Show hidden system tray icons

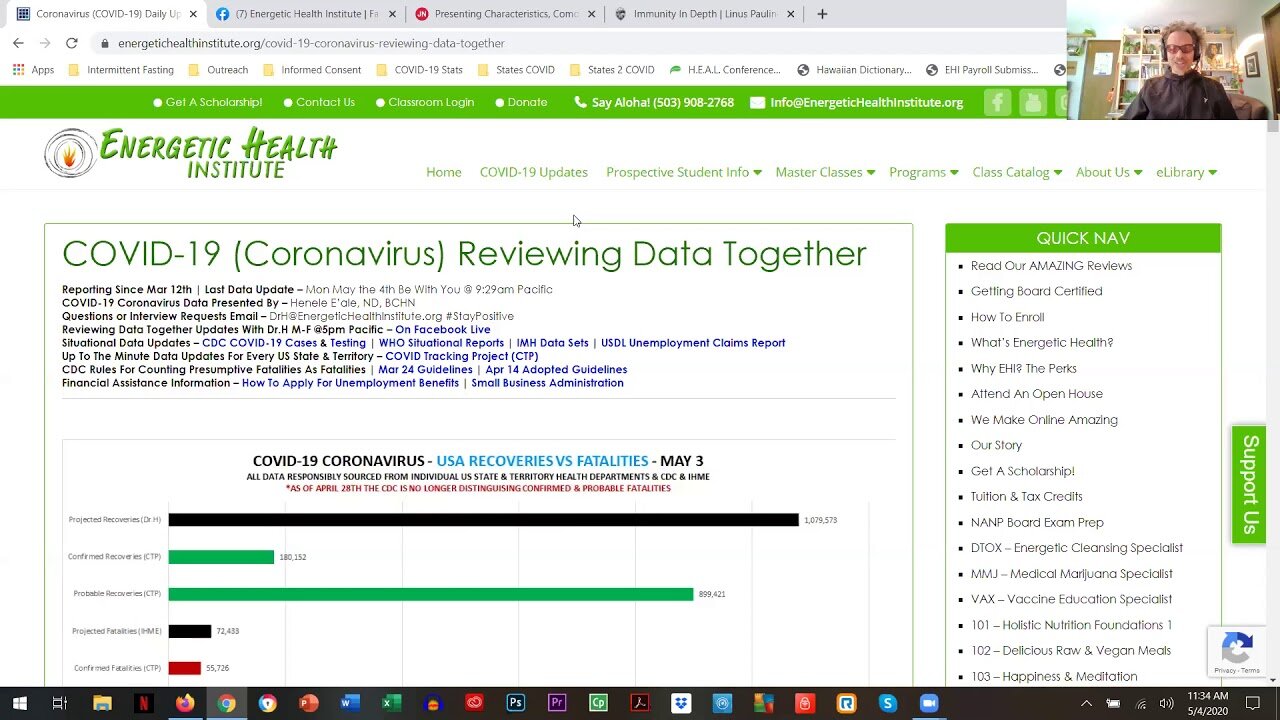tap(1086, 704)
